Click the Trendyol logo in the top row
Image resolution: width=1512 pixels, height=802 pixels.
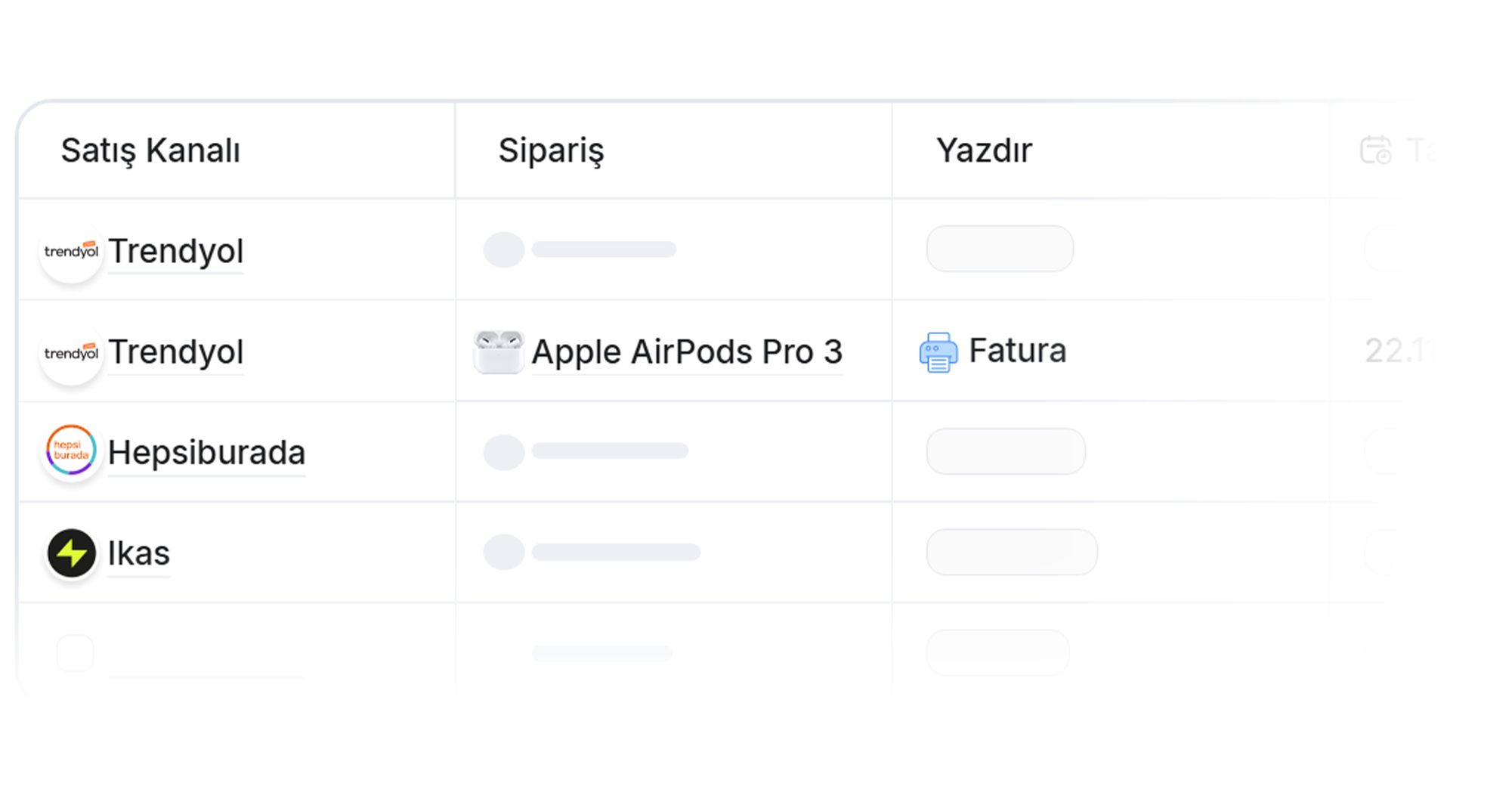tap(71, 252)
